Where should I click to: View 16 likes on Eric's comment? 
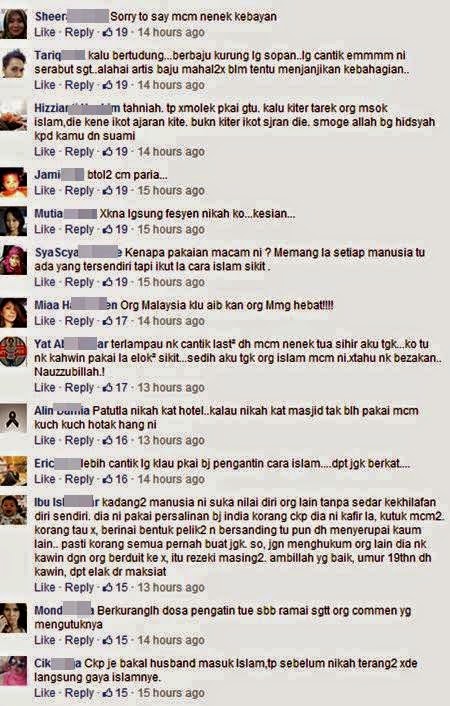(115, 480)
